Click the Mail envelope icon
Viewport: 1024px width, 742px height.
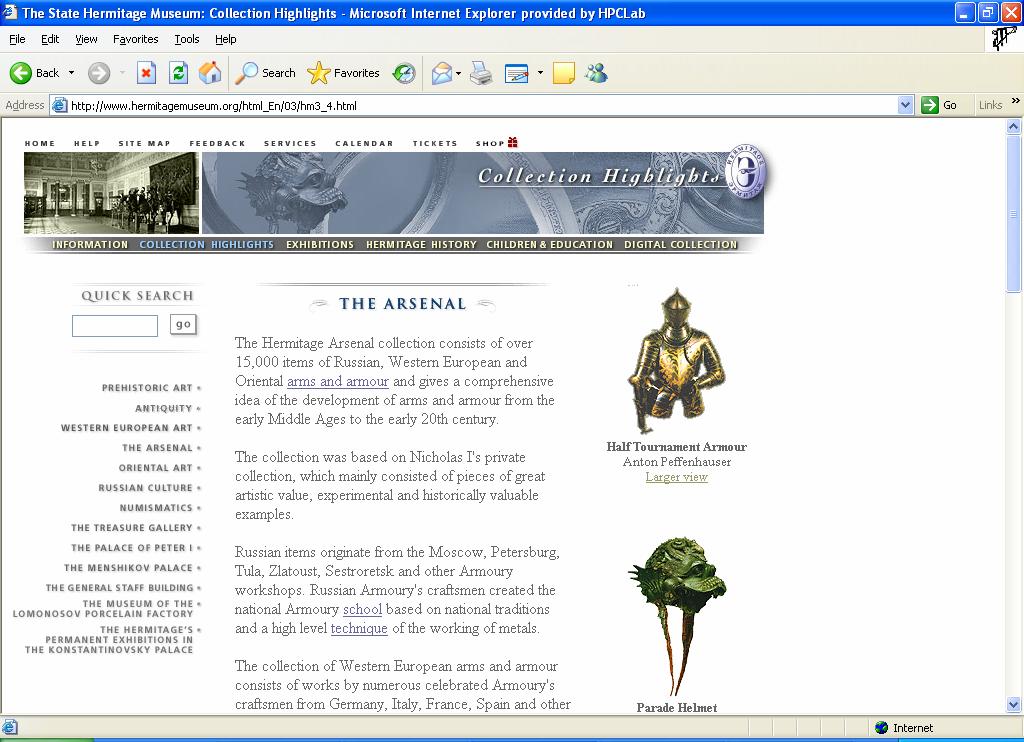click(x=442, y=73)
